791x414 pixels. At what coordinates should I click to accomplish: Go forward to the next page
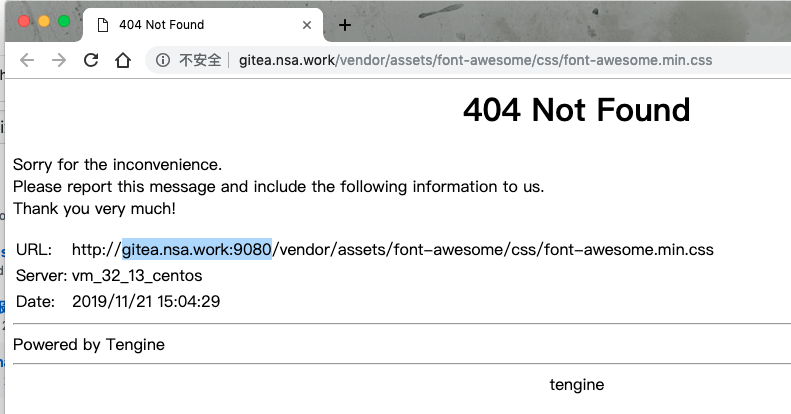click(59, 61)
